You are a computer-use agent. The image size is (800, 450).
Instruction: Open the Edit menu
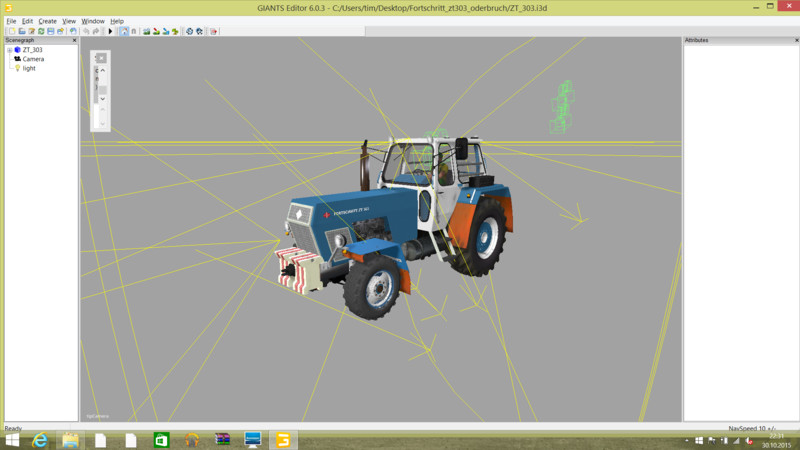click(27, 21)
